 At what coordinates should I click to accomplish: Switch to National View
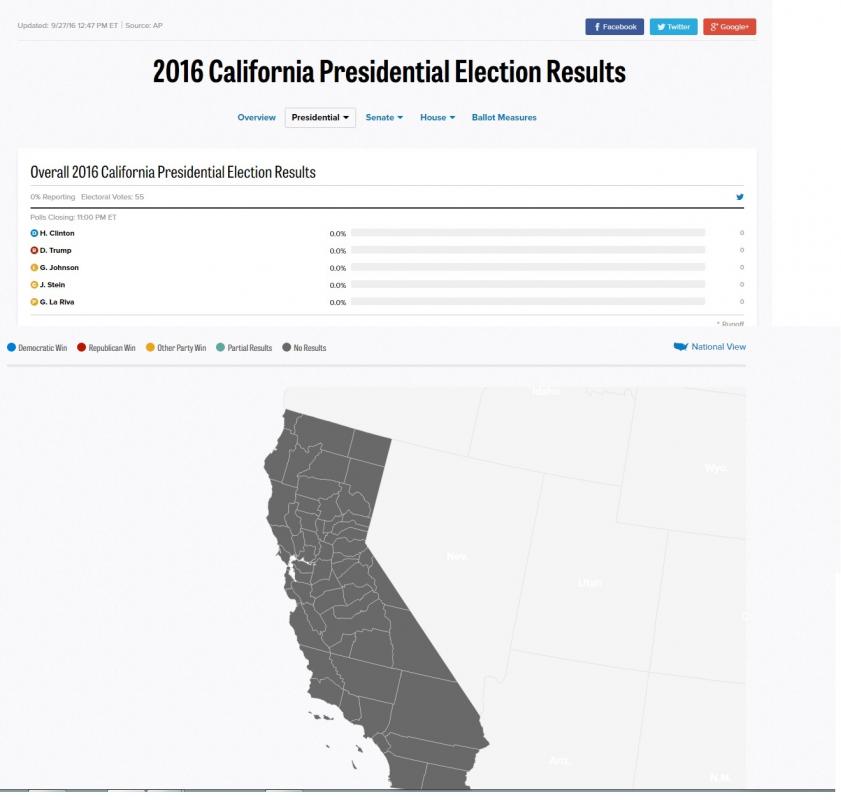[718, 347]
